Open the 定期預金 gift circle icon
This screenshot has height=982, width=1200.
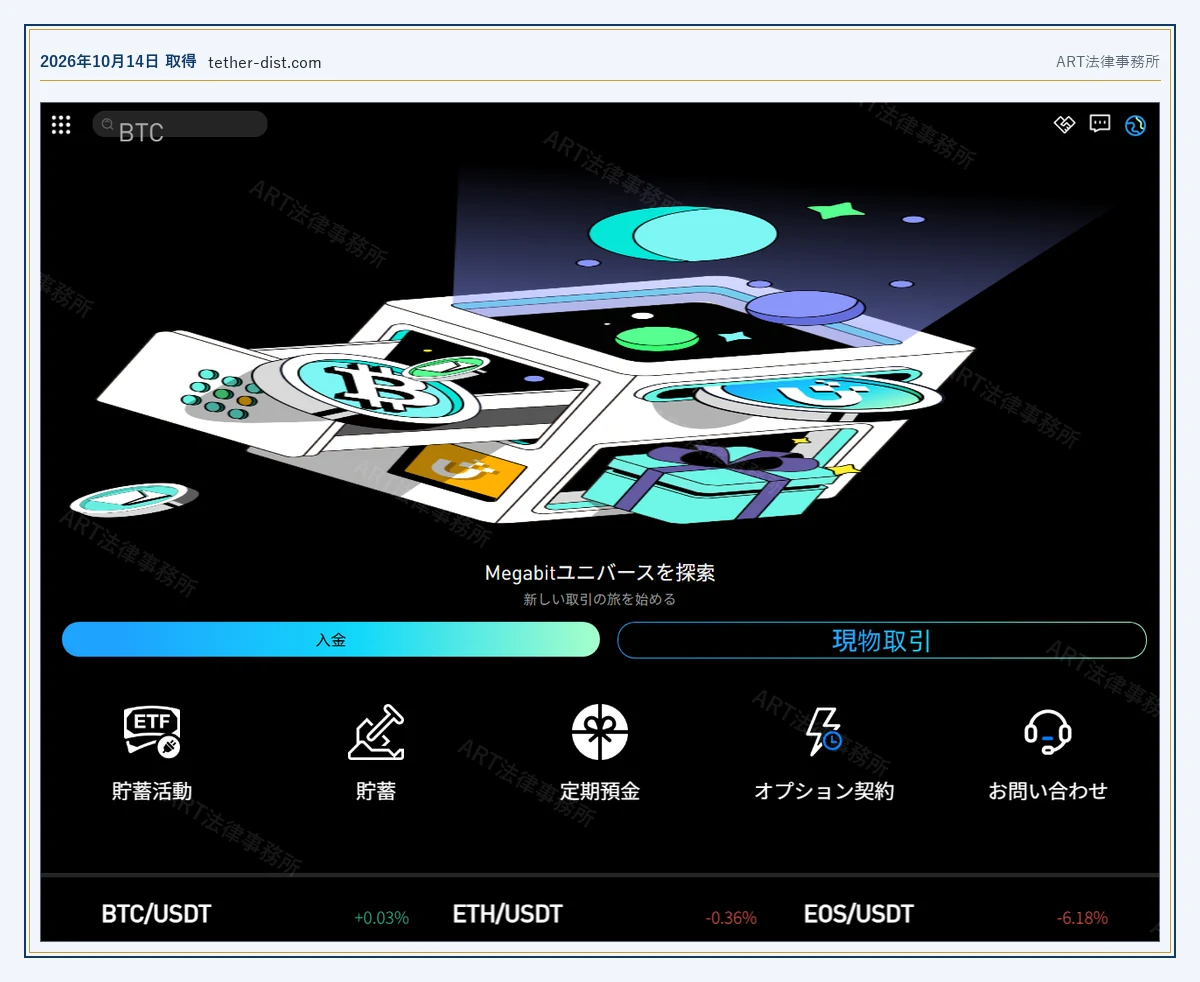coord(600,732)
